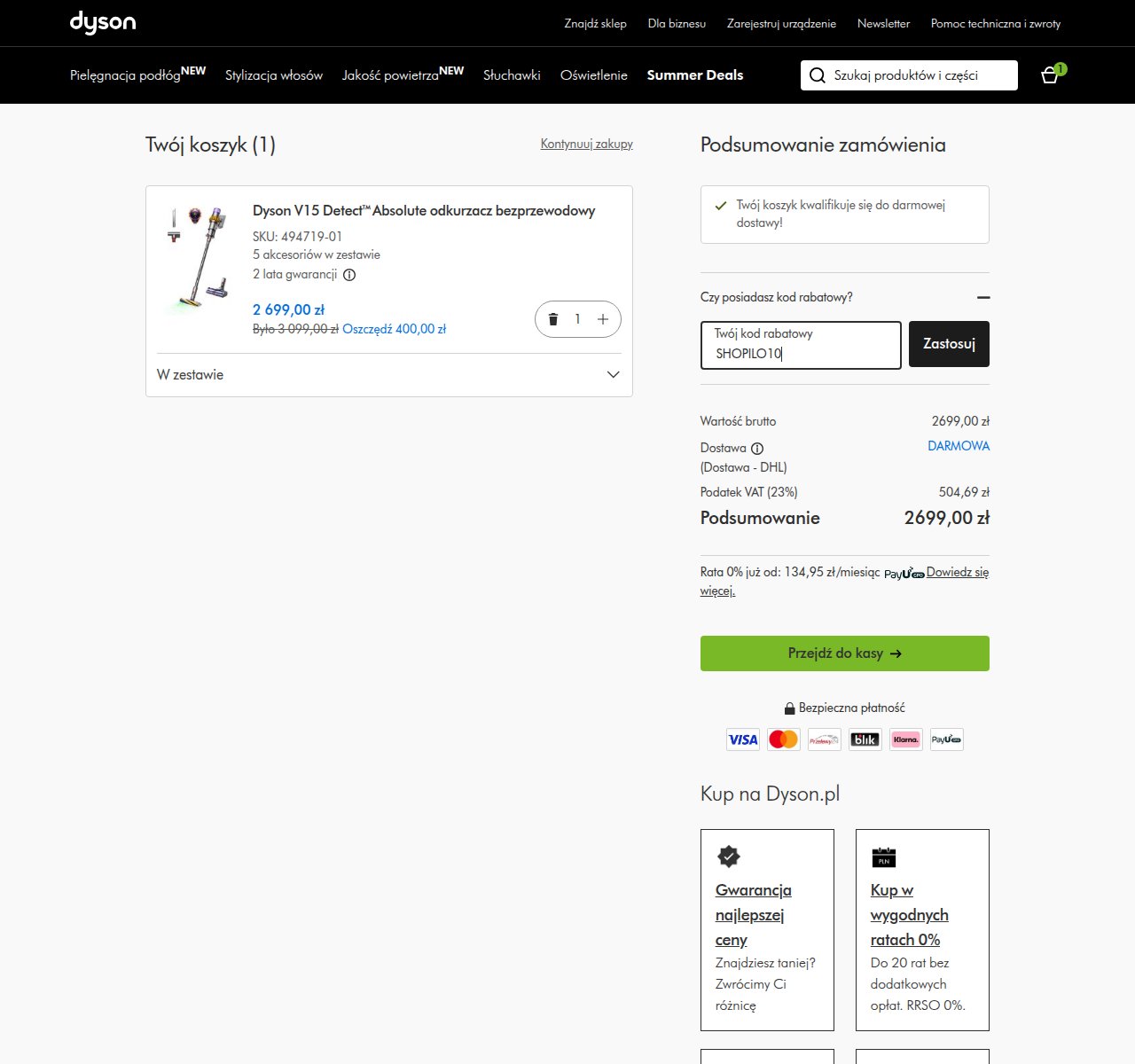Proceed to checkout with Przejdź do kasy
The image size is (1135, 1064).
point(845,653)
